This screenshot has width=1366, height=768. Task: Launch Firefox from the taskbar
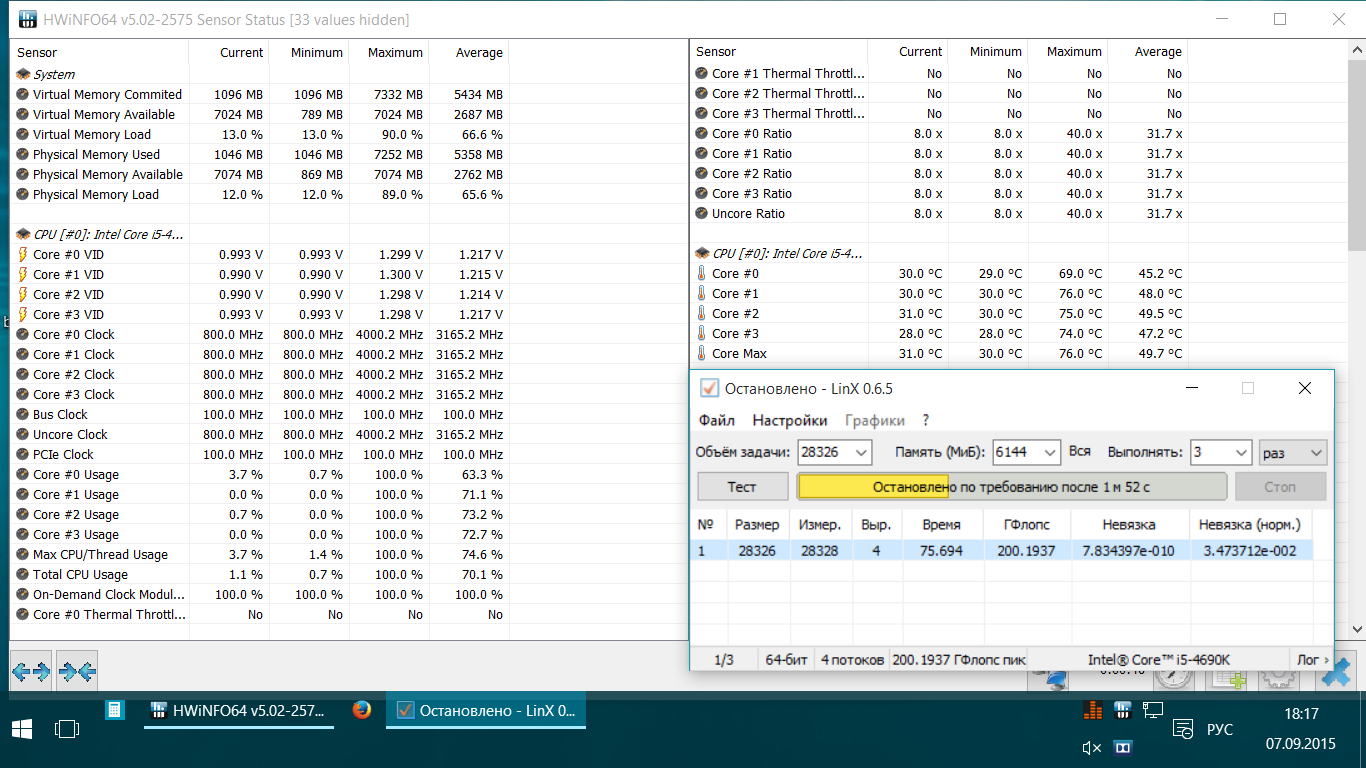(x=362, y=710)
